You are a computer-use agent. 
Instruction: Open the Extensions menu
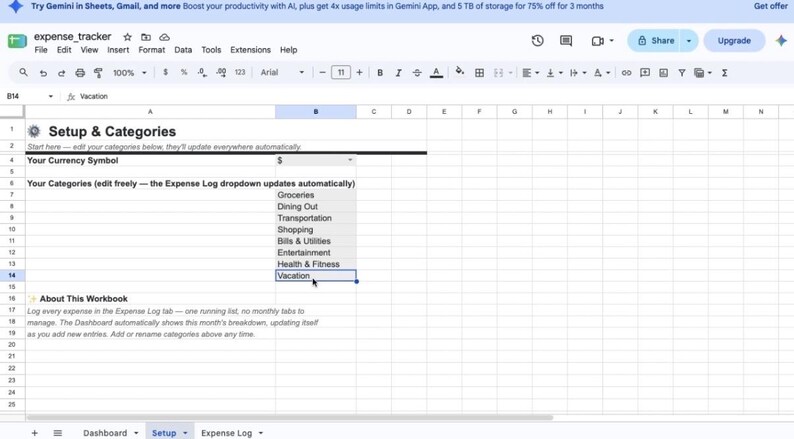point(250,50)
